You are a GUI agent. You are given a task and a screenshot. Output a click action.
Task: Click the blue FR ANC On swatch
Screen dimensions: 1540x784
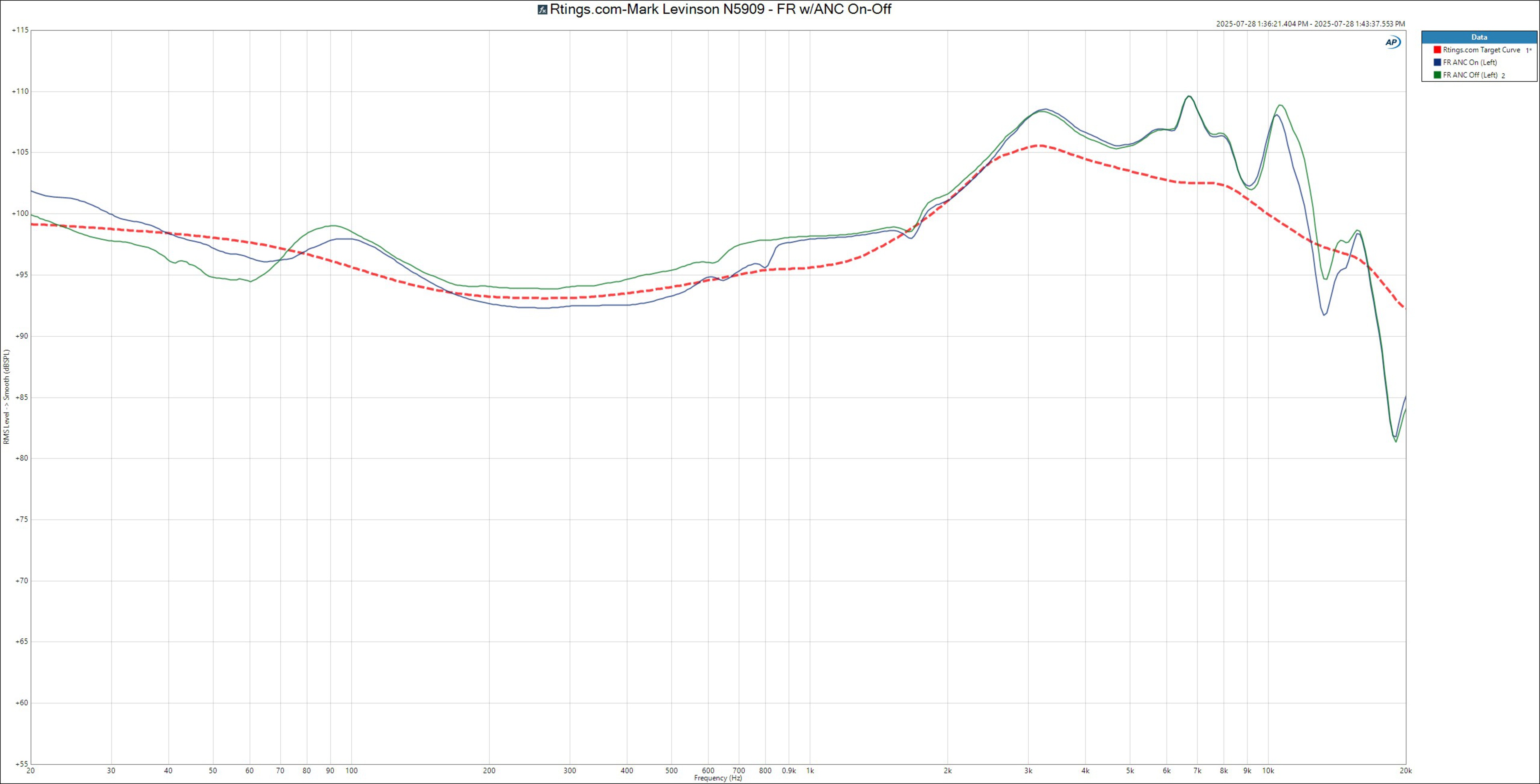[x=1437, y=63]
